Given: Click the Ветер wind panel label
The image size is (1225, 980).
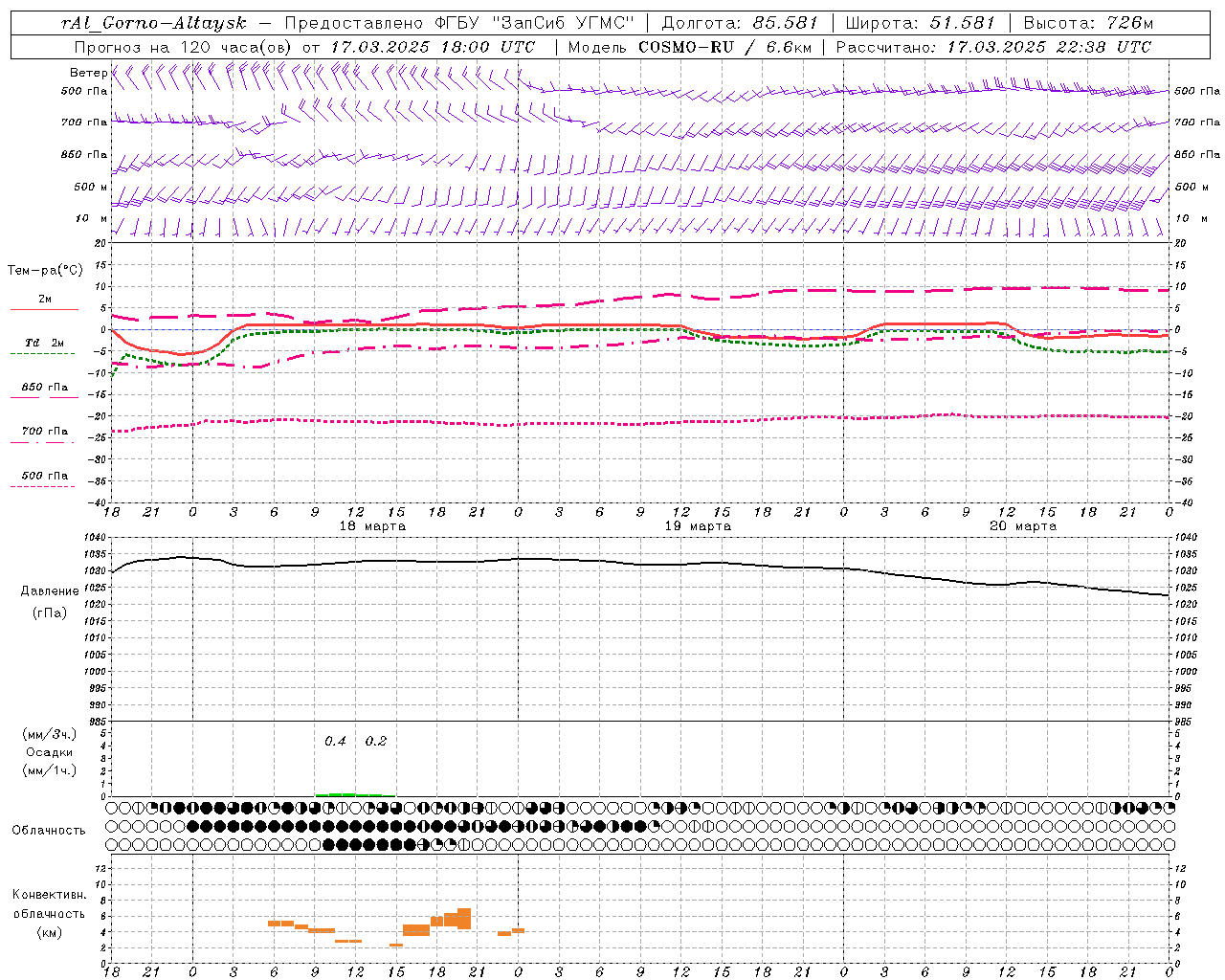Looking at the screenshot, I should click(x=89, y=73).
